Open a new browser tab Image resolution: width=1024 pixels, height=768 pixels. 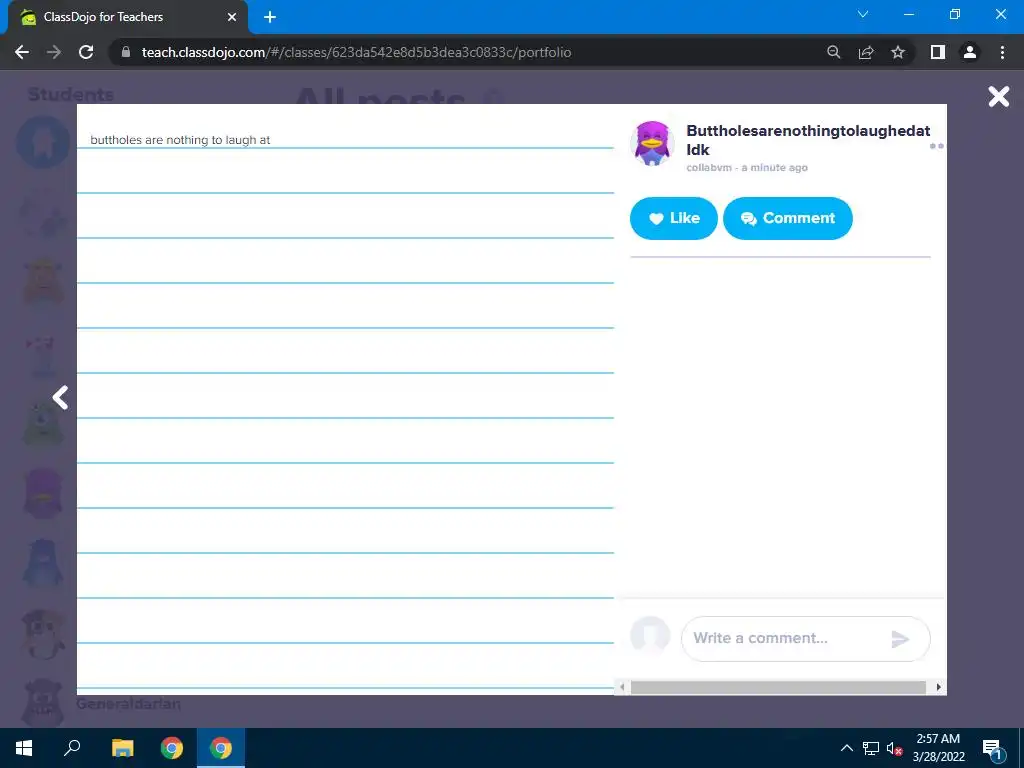270,17
